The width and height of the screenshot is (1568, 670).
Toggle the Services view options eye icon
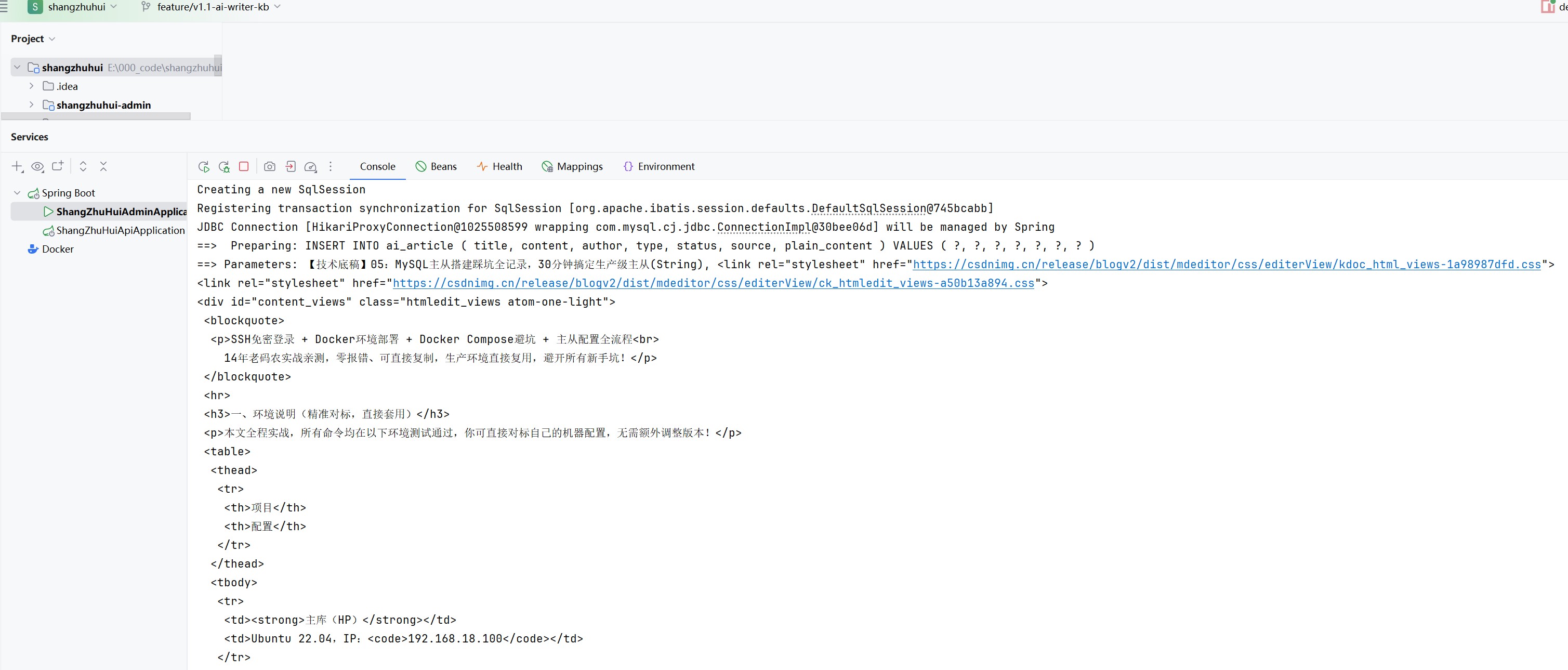tap(38, 167)
